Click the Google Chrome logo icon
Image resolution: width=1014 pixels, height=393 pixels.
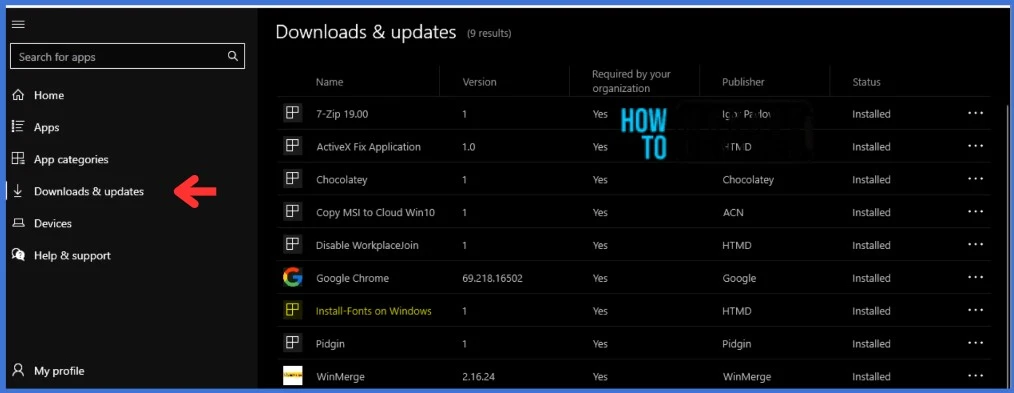pos(292,278)
